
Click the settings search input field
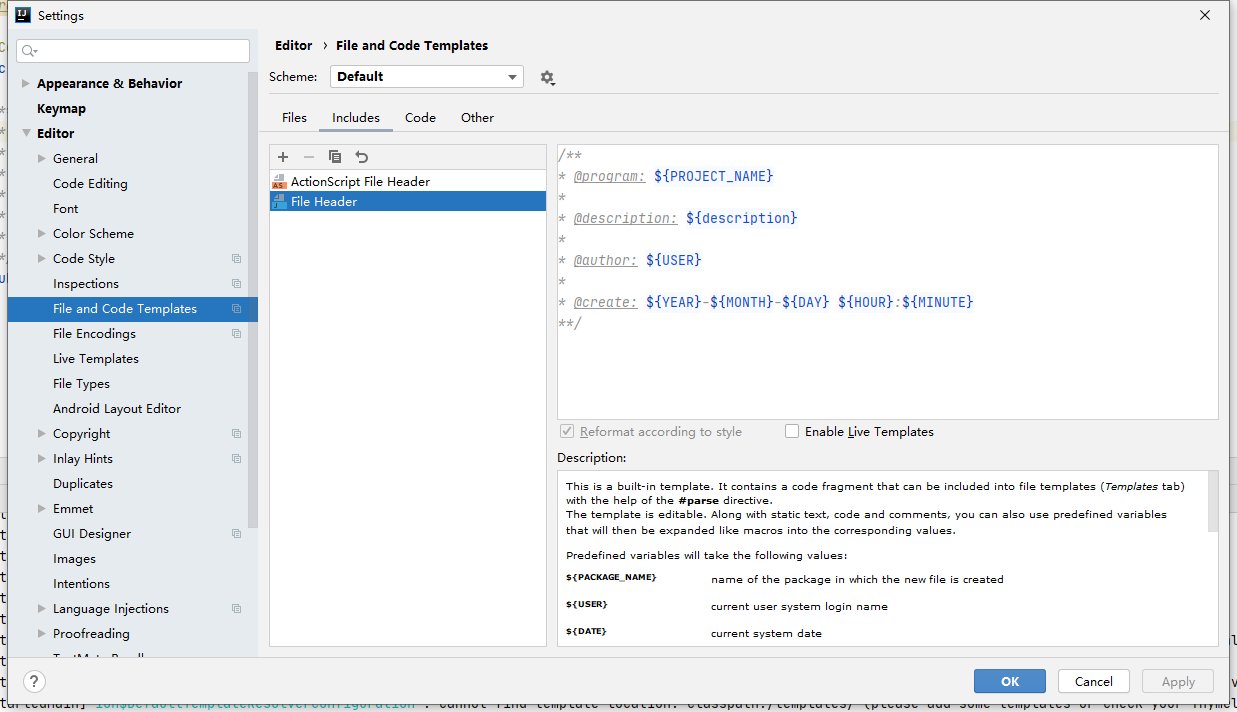tap(133, 51)
